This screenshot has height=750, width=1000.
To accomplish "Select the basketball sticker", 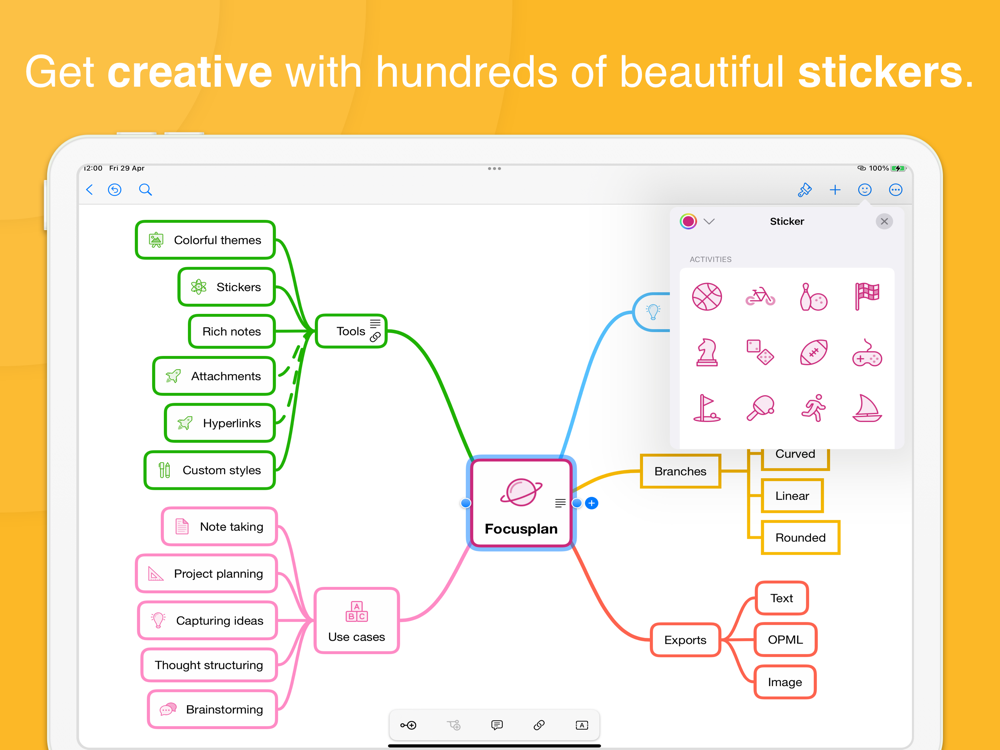I will 707,297.
